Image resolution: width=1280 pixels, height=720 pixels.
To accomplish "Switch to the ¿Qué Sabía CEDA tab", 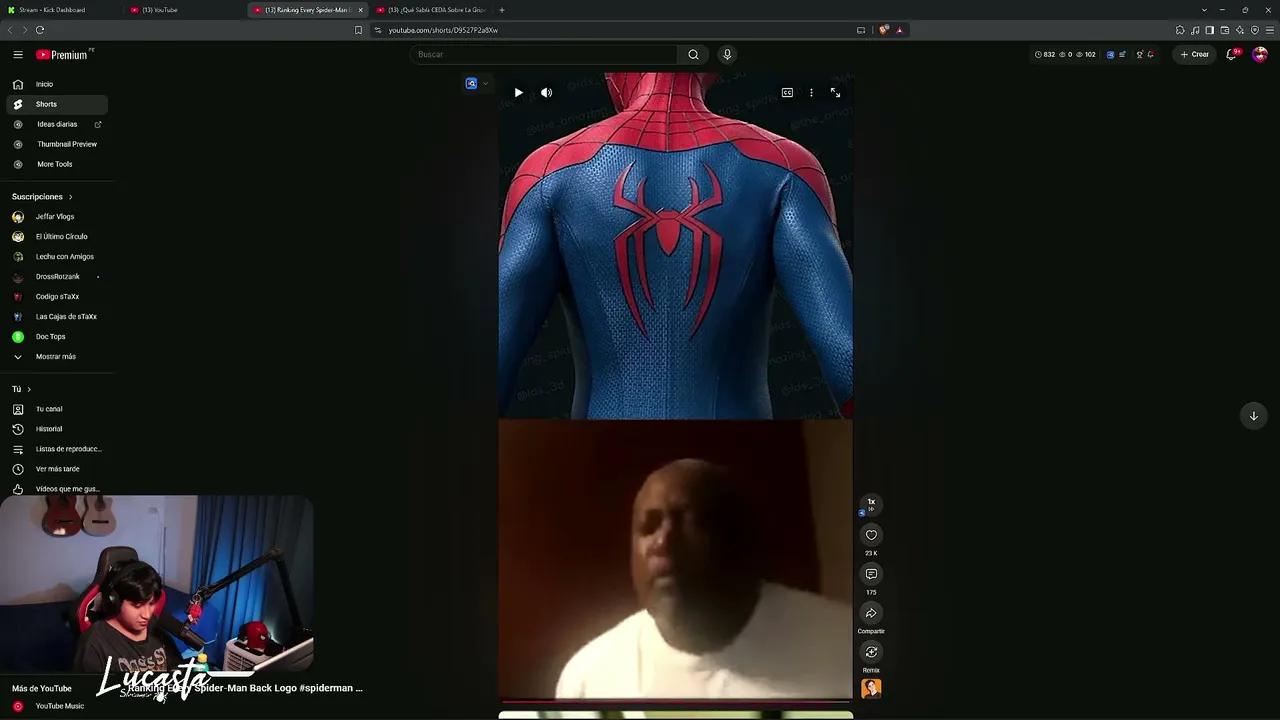I will click(432, 10).
